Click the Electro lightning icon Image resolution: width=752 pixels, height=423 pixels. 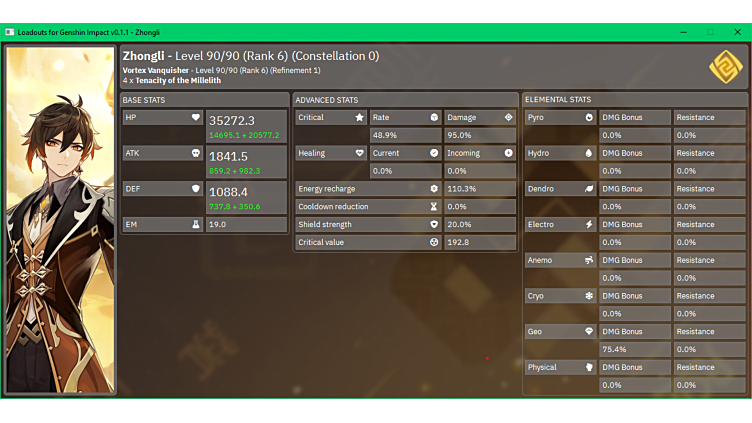tap(589, 225)
